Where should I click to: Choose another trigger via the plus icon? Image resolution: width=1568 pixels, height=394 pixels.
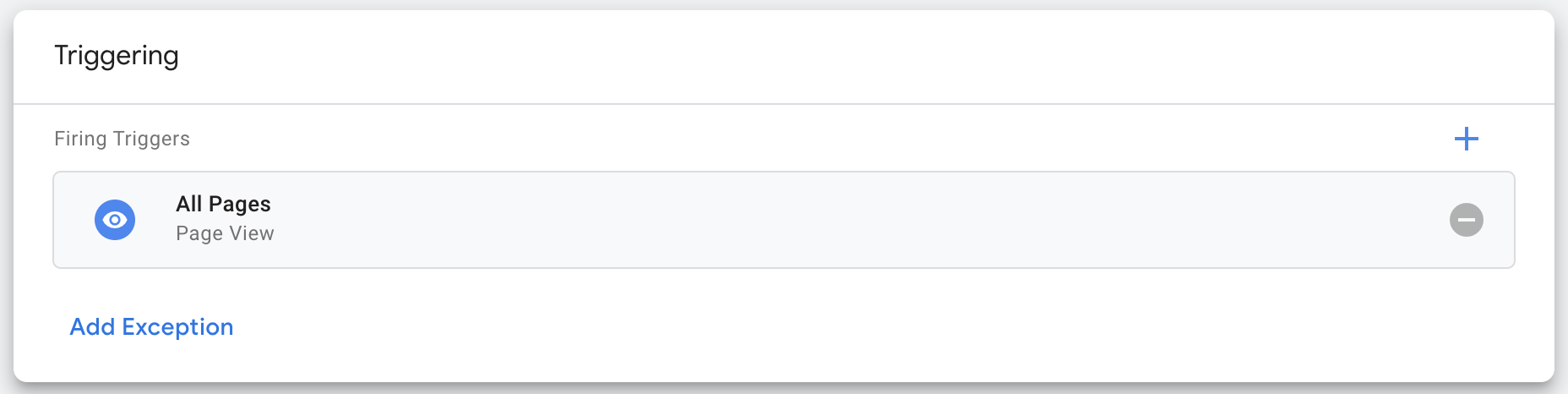[x=1467, y=139]
